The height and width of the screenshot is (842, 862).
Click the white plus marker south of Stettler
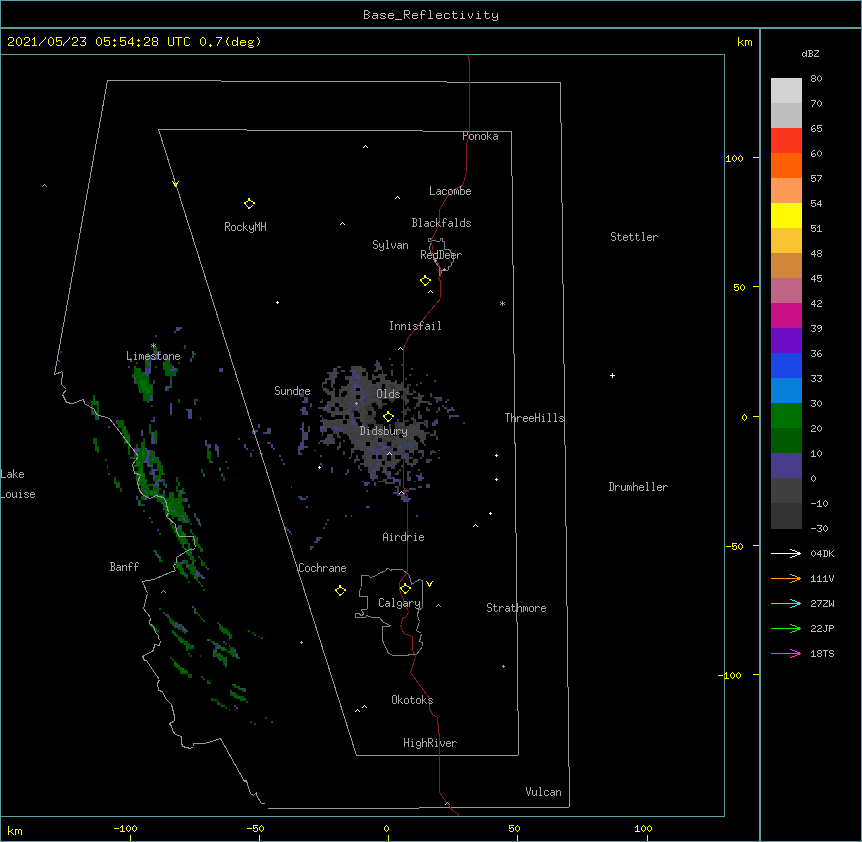pos(612,375)
